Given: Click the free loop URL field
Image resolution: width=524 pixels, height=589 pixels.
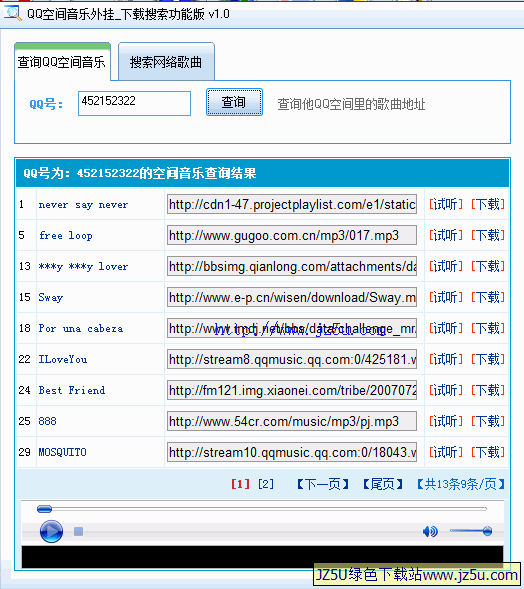Looking at the screenshot, I should point(292,236).
